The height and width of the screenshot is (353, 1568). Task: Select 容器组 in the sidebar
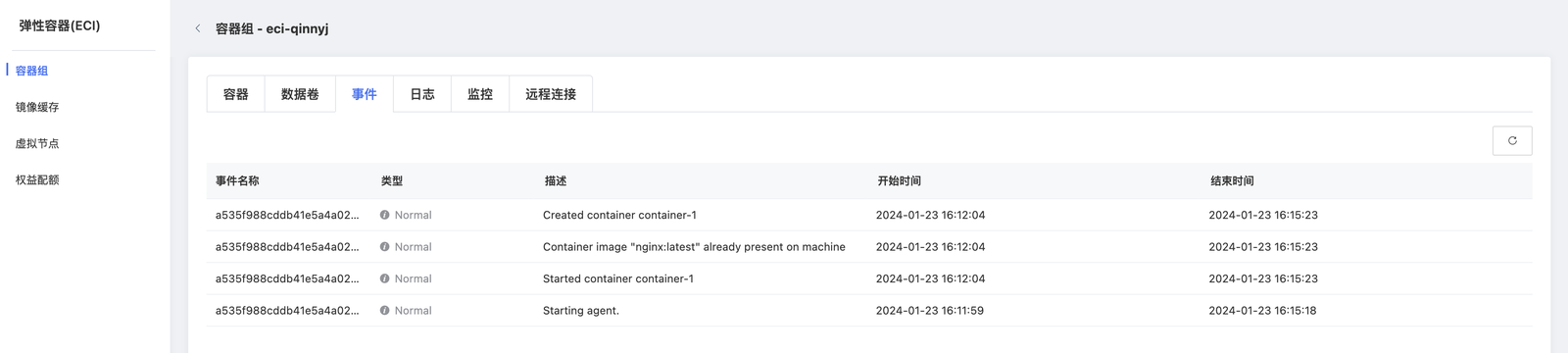pyautogui.click(x=31, y=71)
